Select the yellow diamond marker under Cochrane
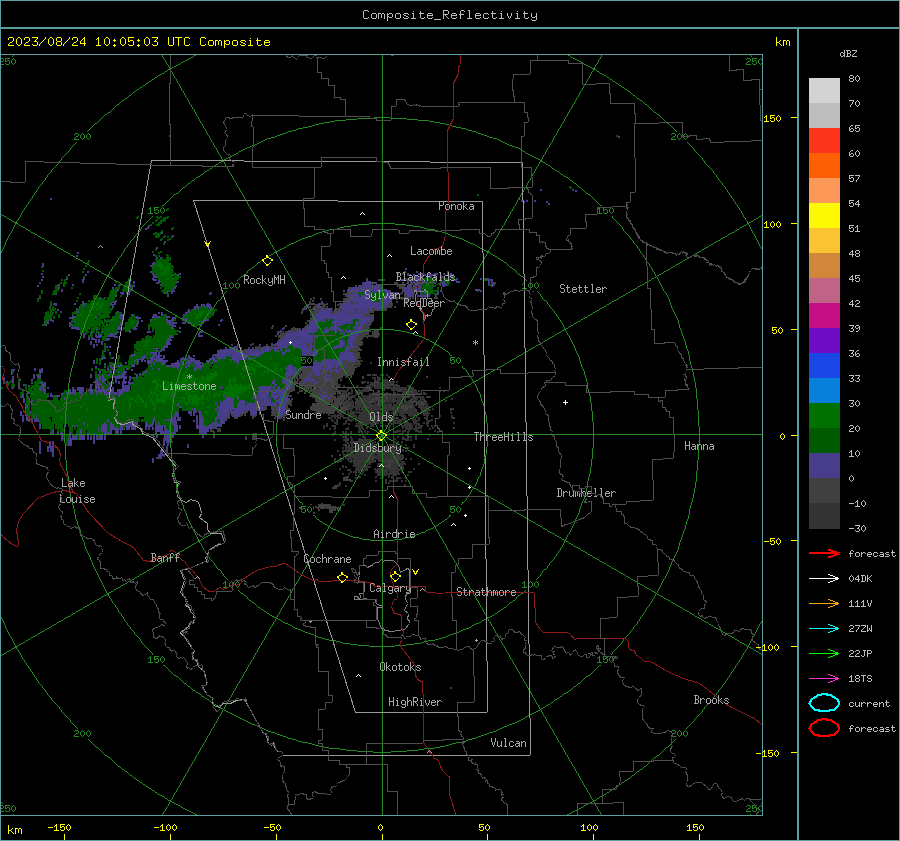Image resolution: width=900 pixels, height=841 pixels. (x=342, y=577)
